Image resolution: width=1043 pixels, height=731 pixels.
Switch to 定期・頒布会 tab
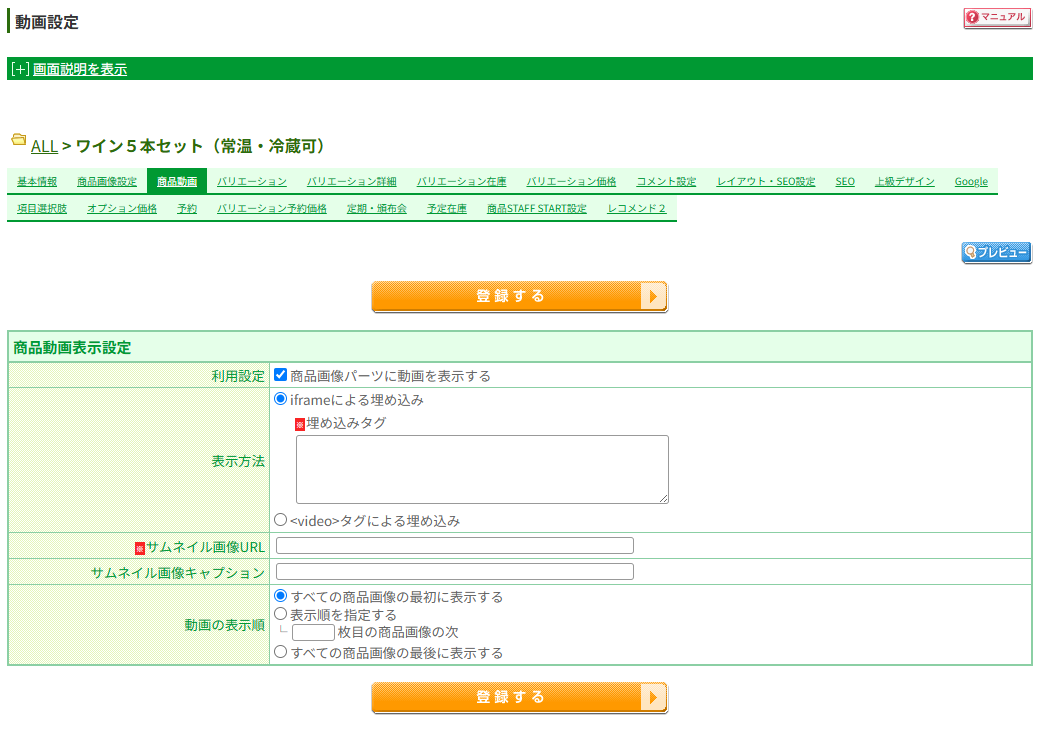coord(377,207)
